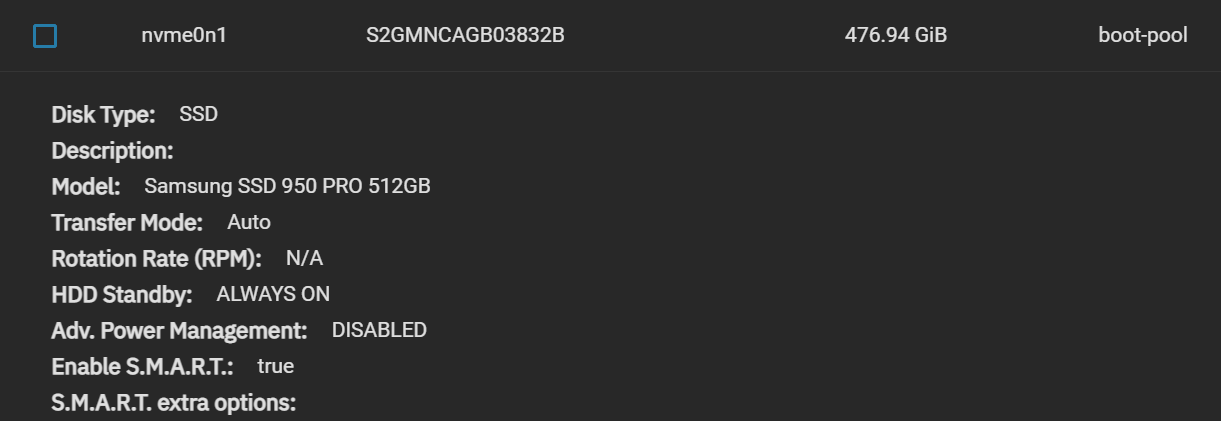Click the boot-pool pool name
Viewport: 1221px width, 421px height.
click(x=1143, y=36)
